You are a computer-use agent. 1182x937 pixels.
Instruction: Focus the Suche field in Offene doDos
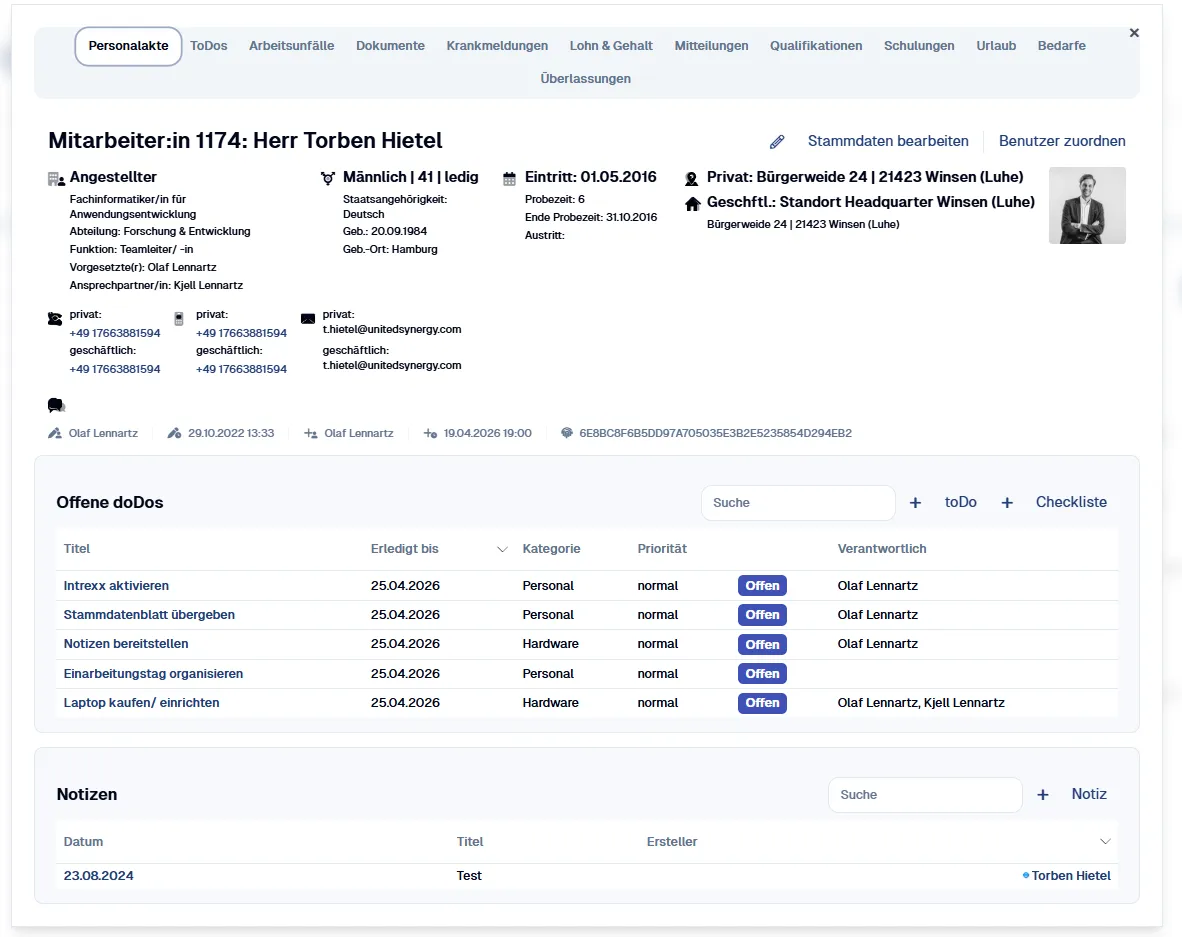(797, 503)
